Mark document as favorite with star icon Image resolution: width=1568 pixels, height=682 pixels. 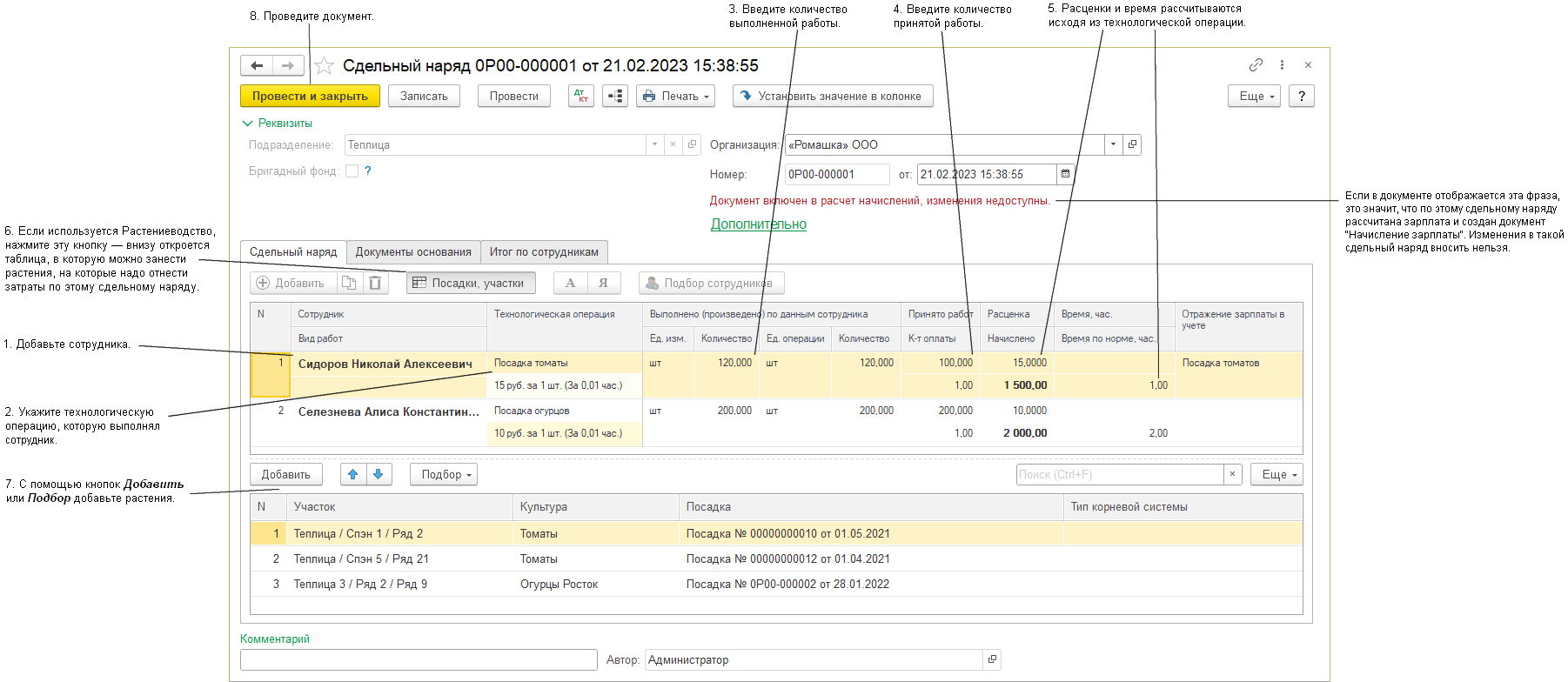click(324, 66)
